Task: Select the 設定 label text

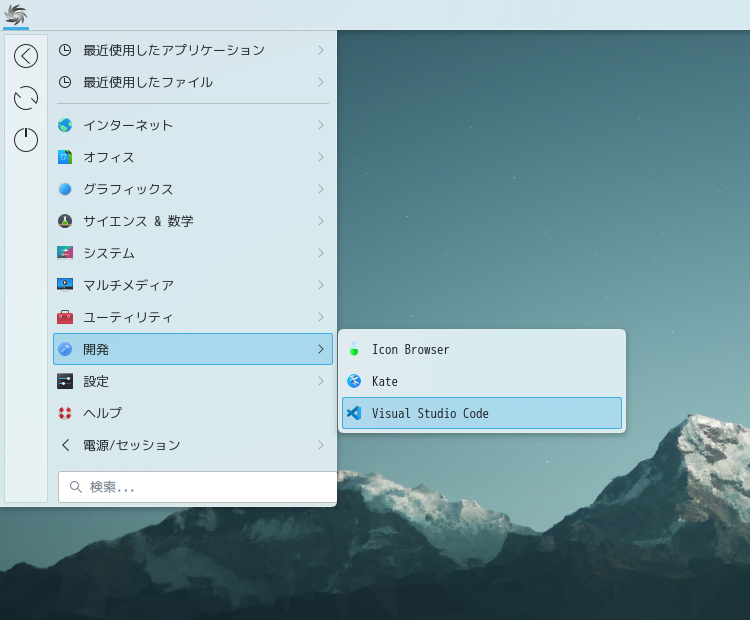Action: (x=96, y=381)
